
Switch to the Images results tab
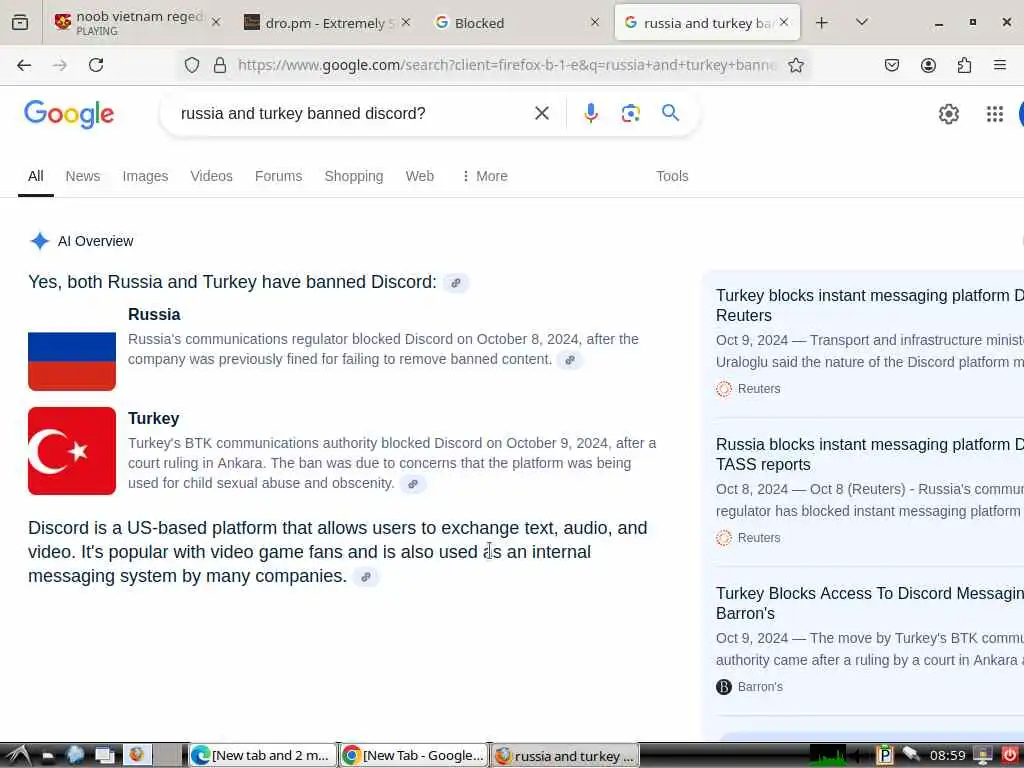[145, 176]
